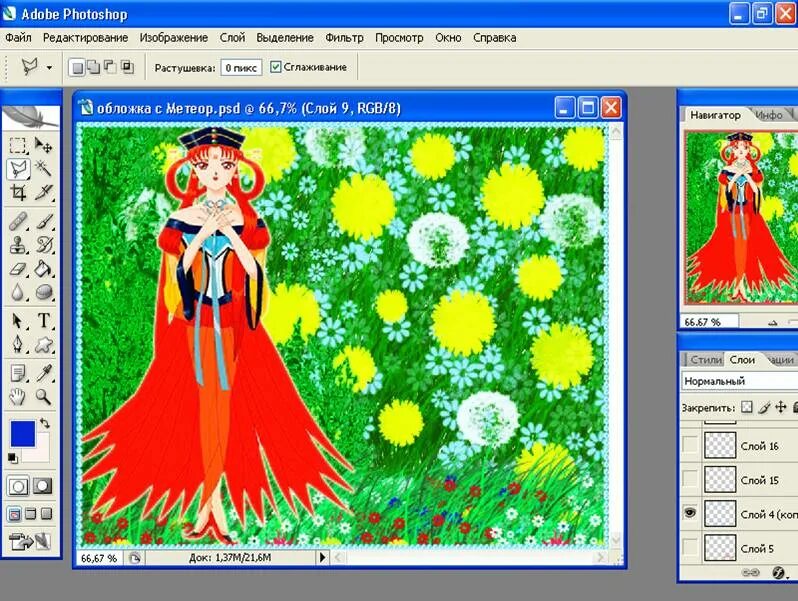Lock layer position icon
Screen dimensions: 798x601
780,407
